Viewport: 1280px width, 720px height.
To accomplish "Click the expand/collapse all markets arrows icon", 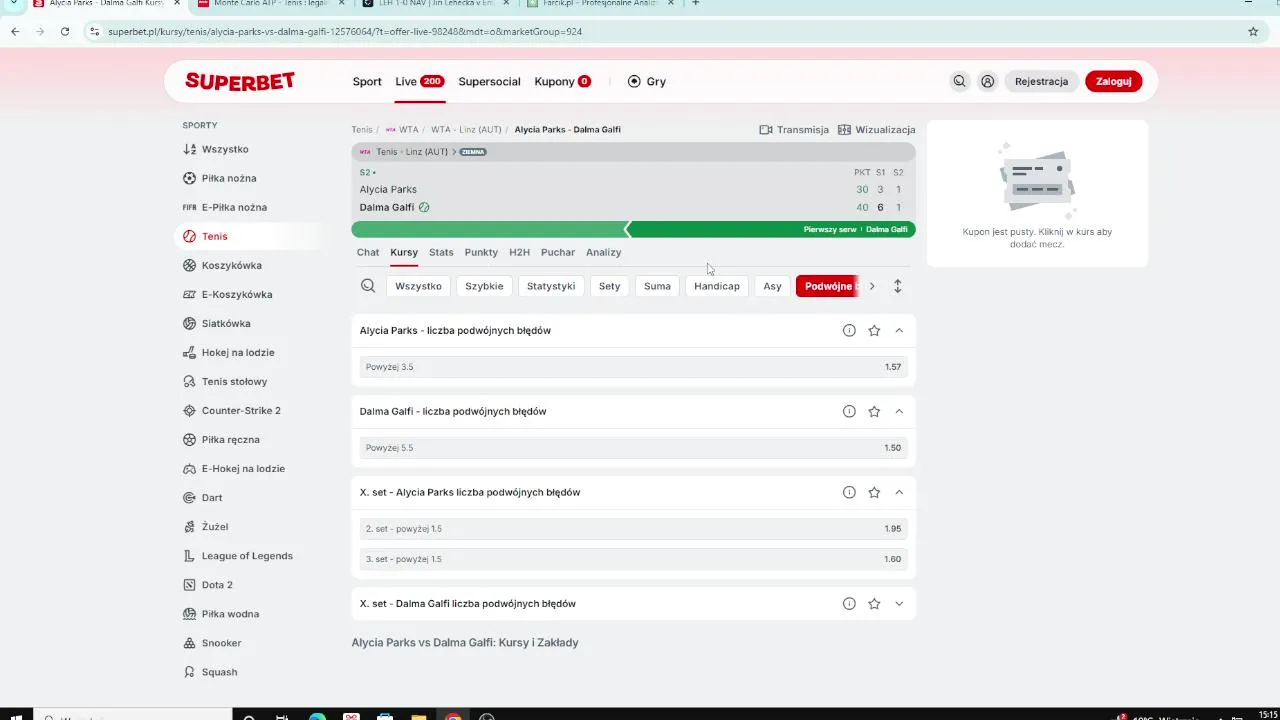I will (897, 286).
